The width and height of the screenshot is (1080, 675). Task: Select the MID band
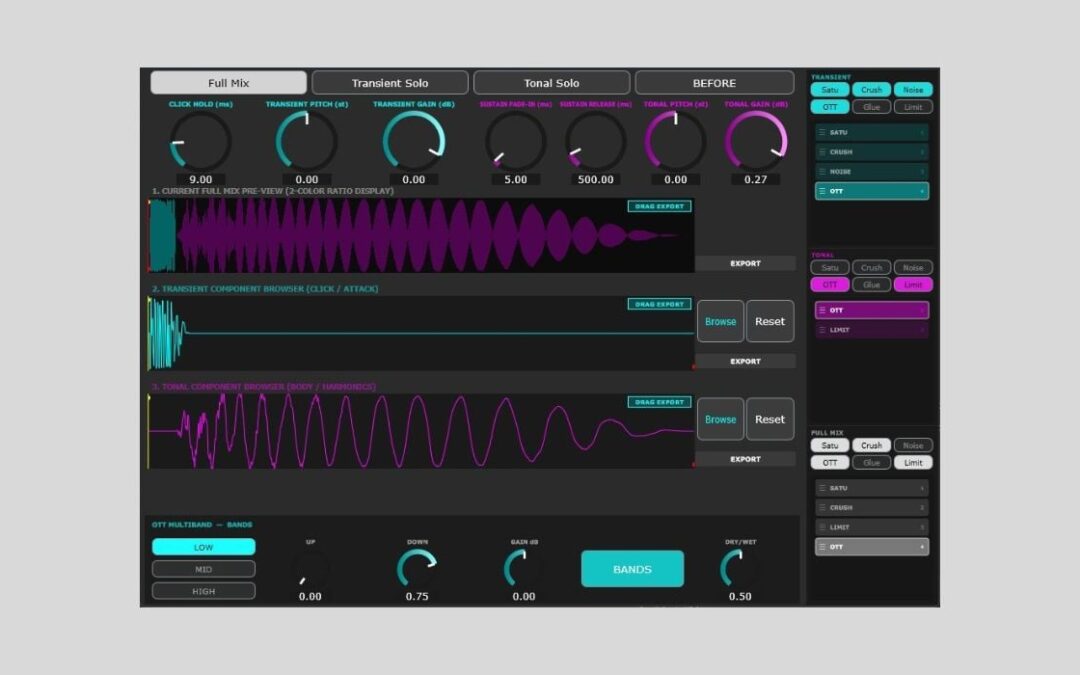tap(203, 569)
